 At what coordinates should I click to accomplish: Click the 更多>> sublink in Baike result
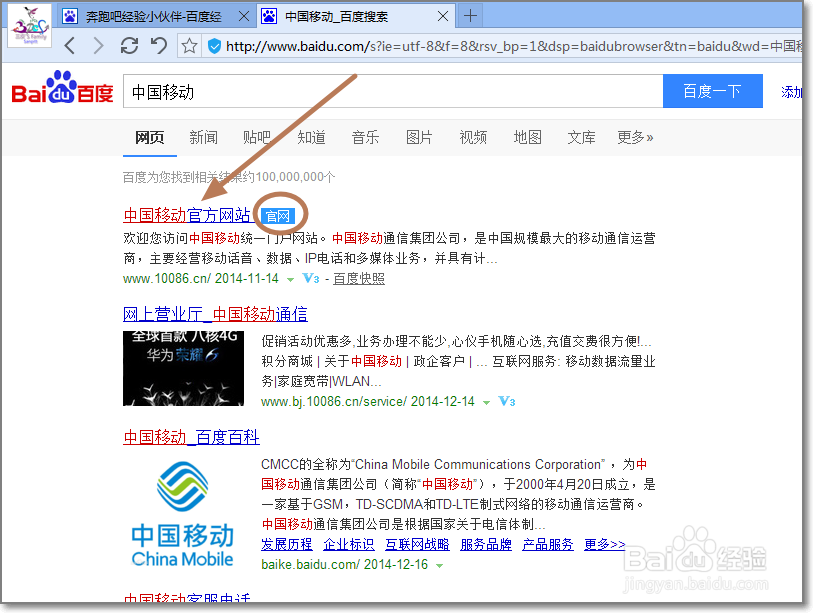605,545
